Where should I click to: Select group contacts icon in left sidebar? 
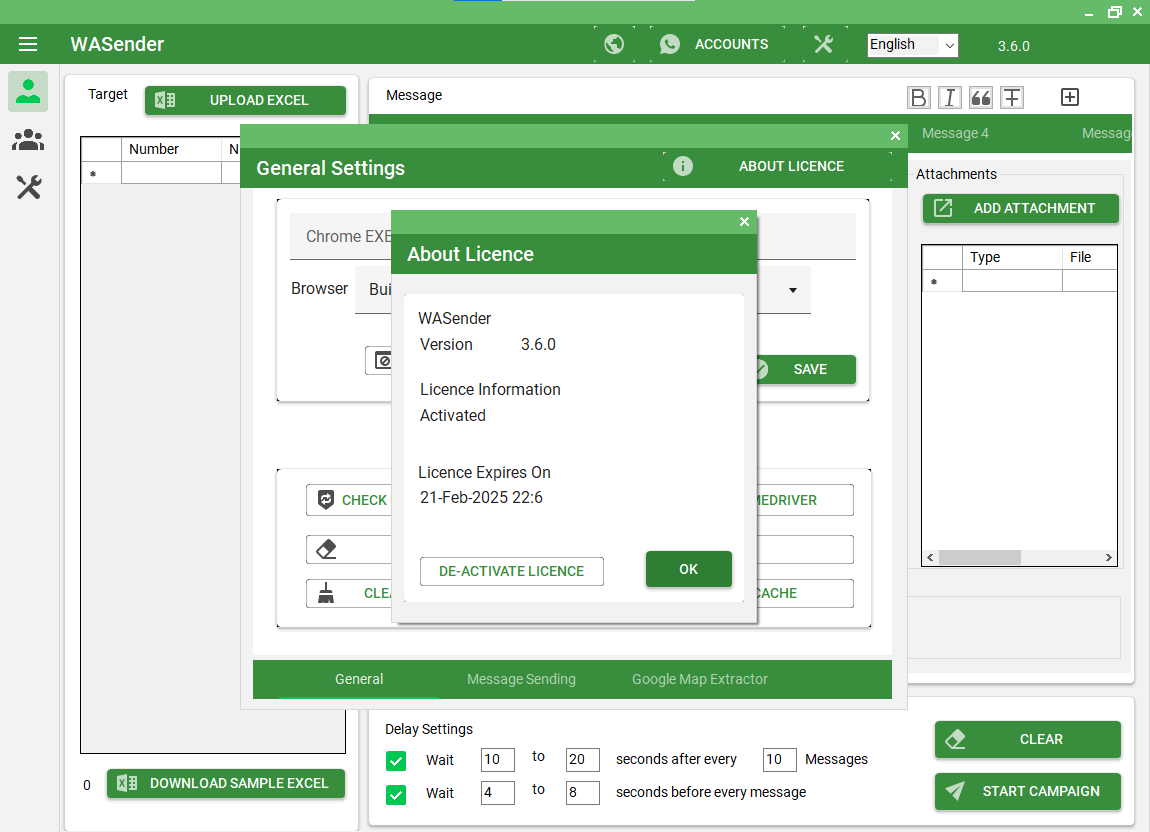[28, 139]
